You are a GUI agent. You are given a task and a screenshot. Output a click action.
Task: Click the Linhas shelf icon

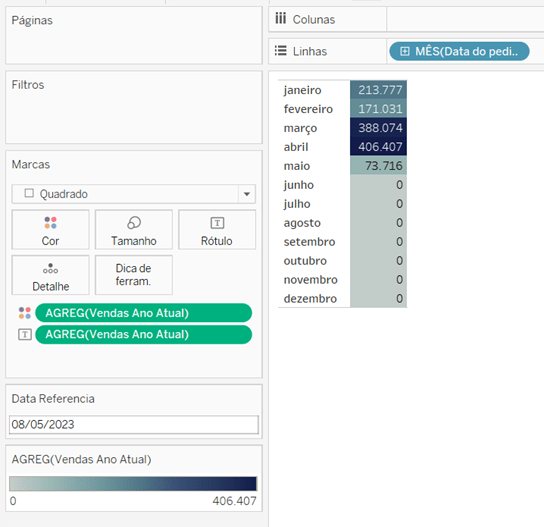(281, 51)
